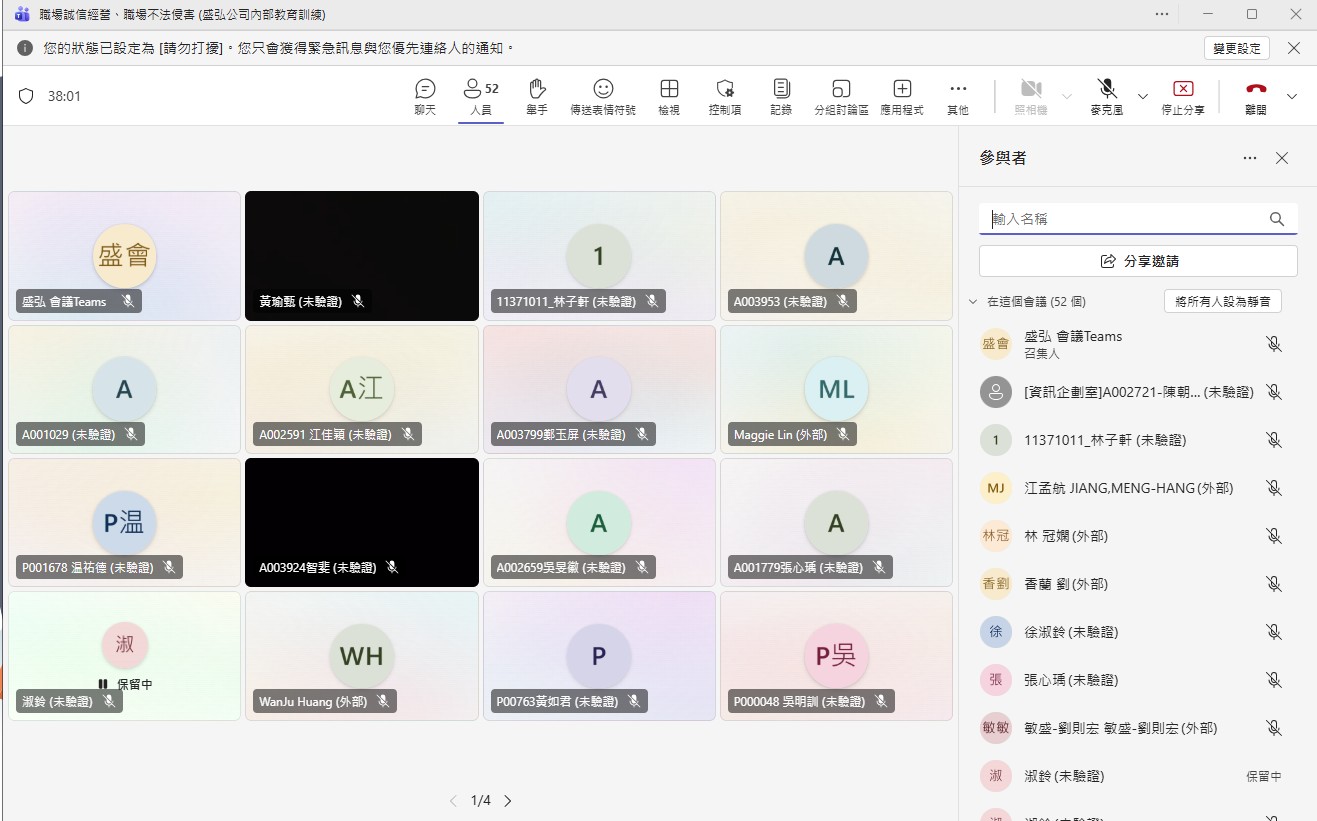
Task: Collapse the 在這個會議 (52 個) participant list
Action: [x=972, y=301]
